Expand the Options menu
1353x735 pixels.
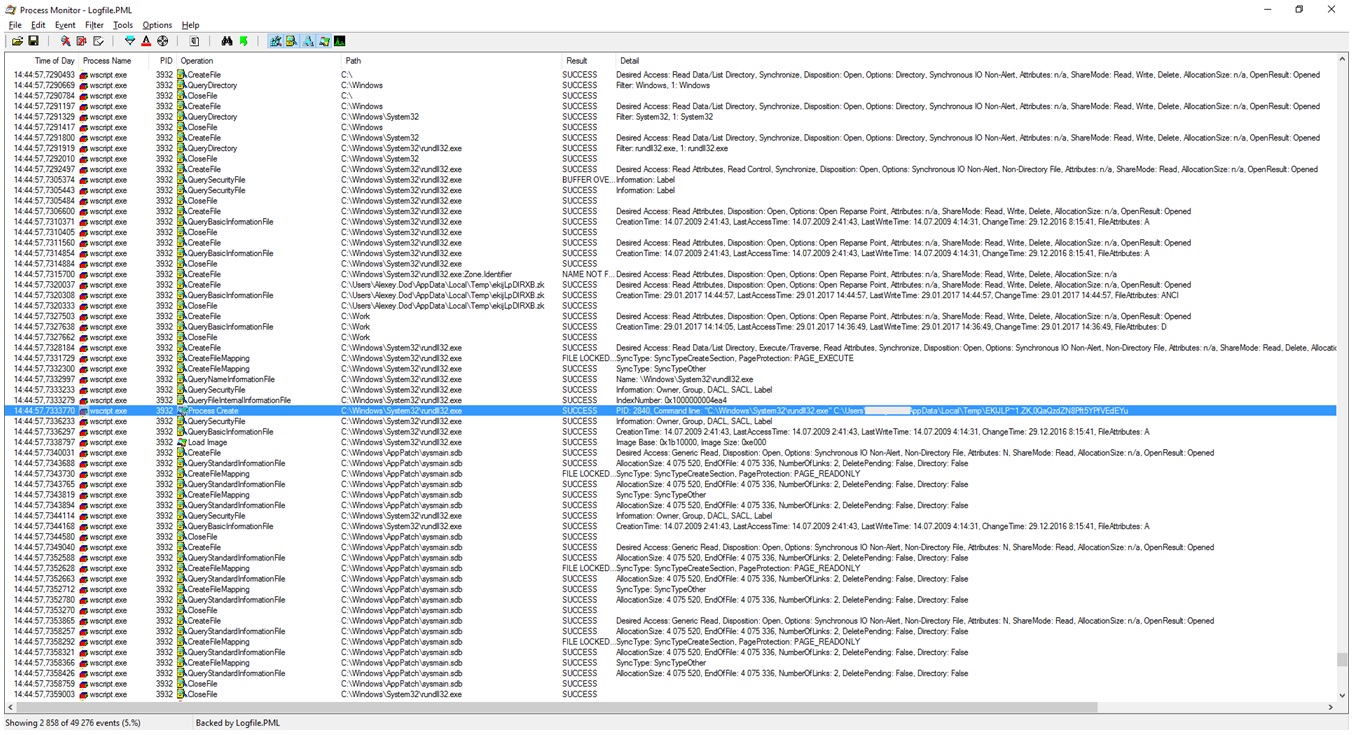[x=156, y=25]
